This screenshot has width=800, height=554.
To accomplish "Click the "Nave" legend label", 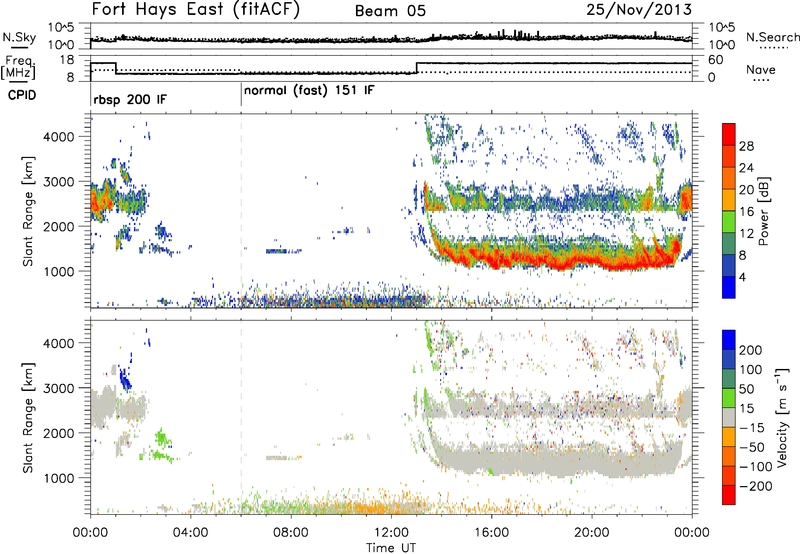I will click(761, 70).
